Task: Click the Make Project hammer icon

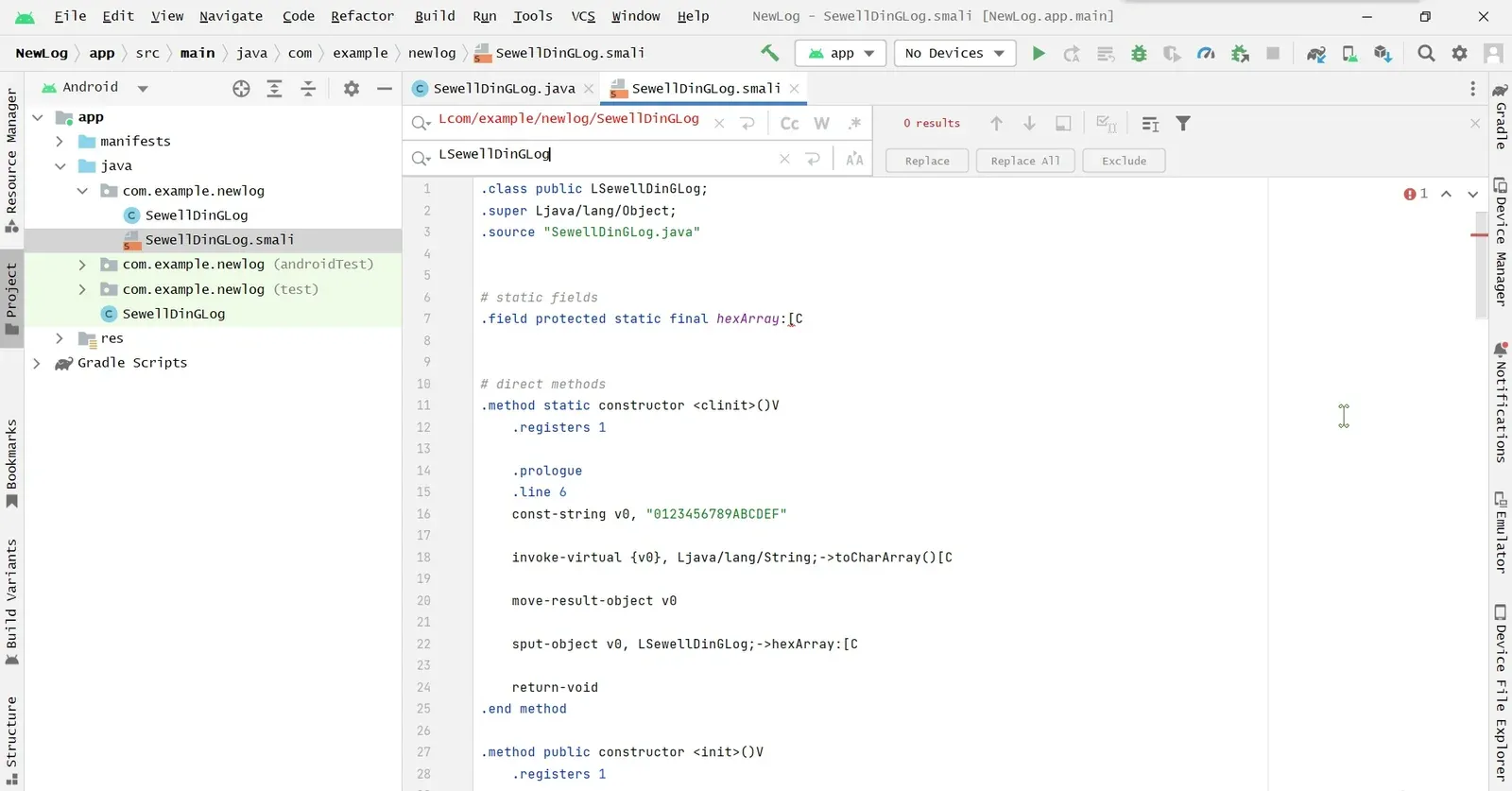Action: tap(770, 53)
